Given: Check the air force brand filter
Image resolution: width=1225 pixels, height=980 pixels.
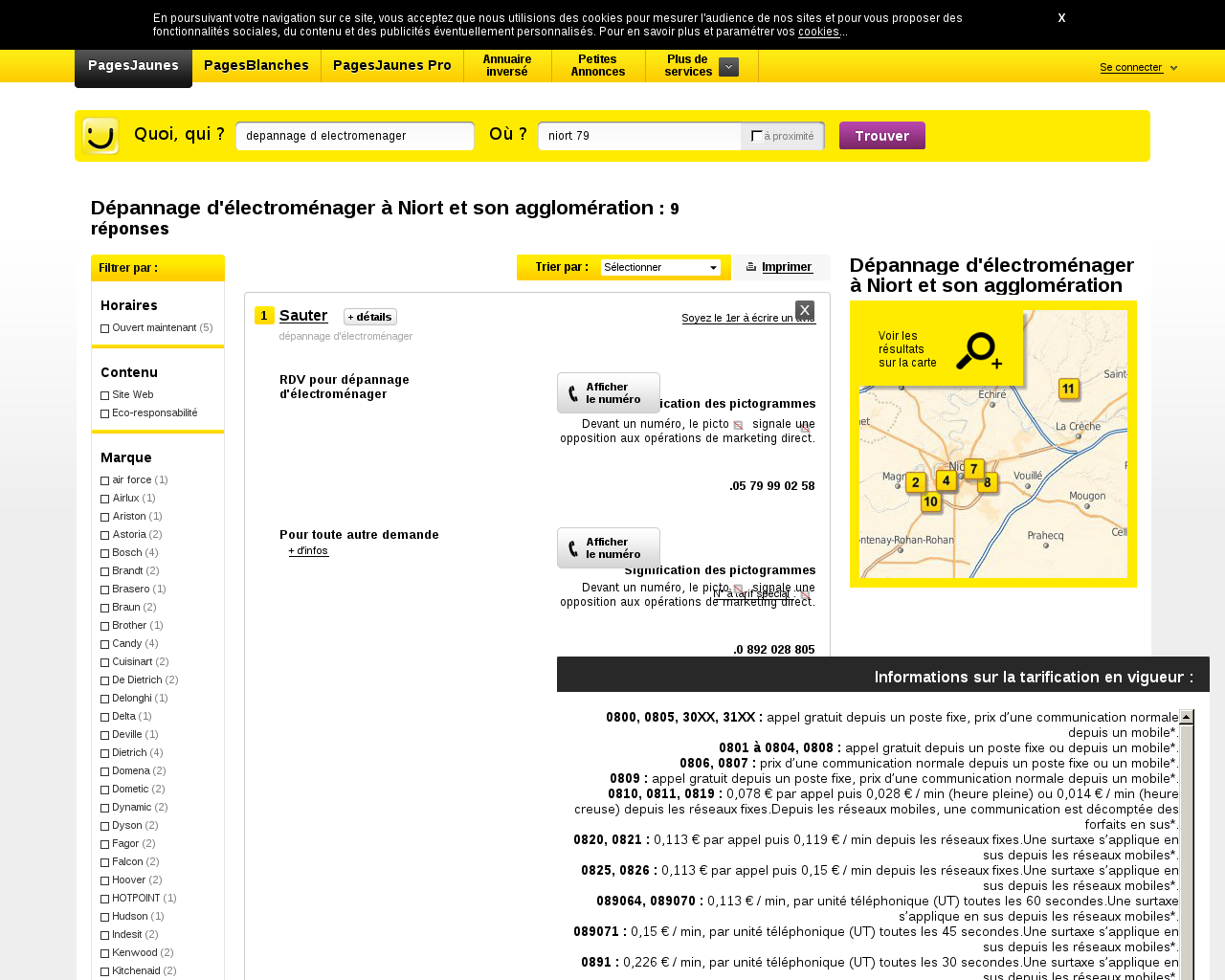Looking at the screenshot, I should pyautogui.click(x=105, y=480).
